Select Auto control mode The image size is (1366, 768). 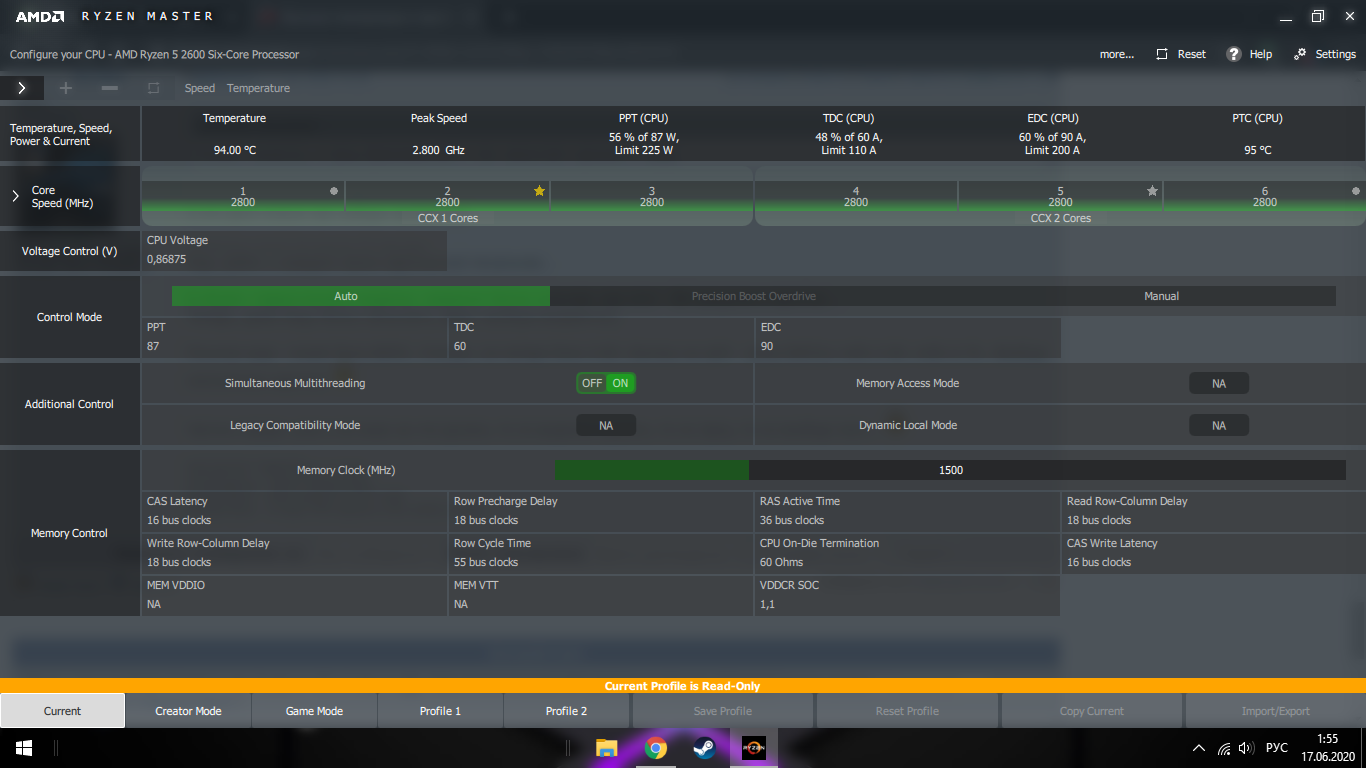point(361,296)
